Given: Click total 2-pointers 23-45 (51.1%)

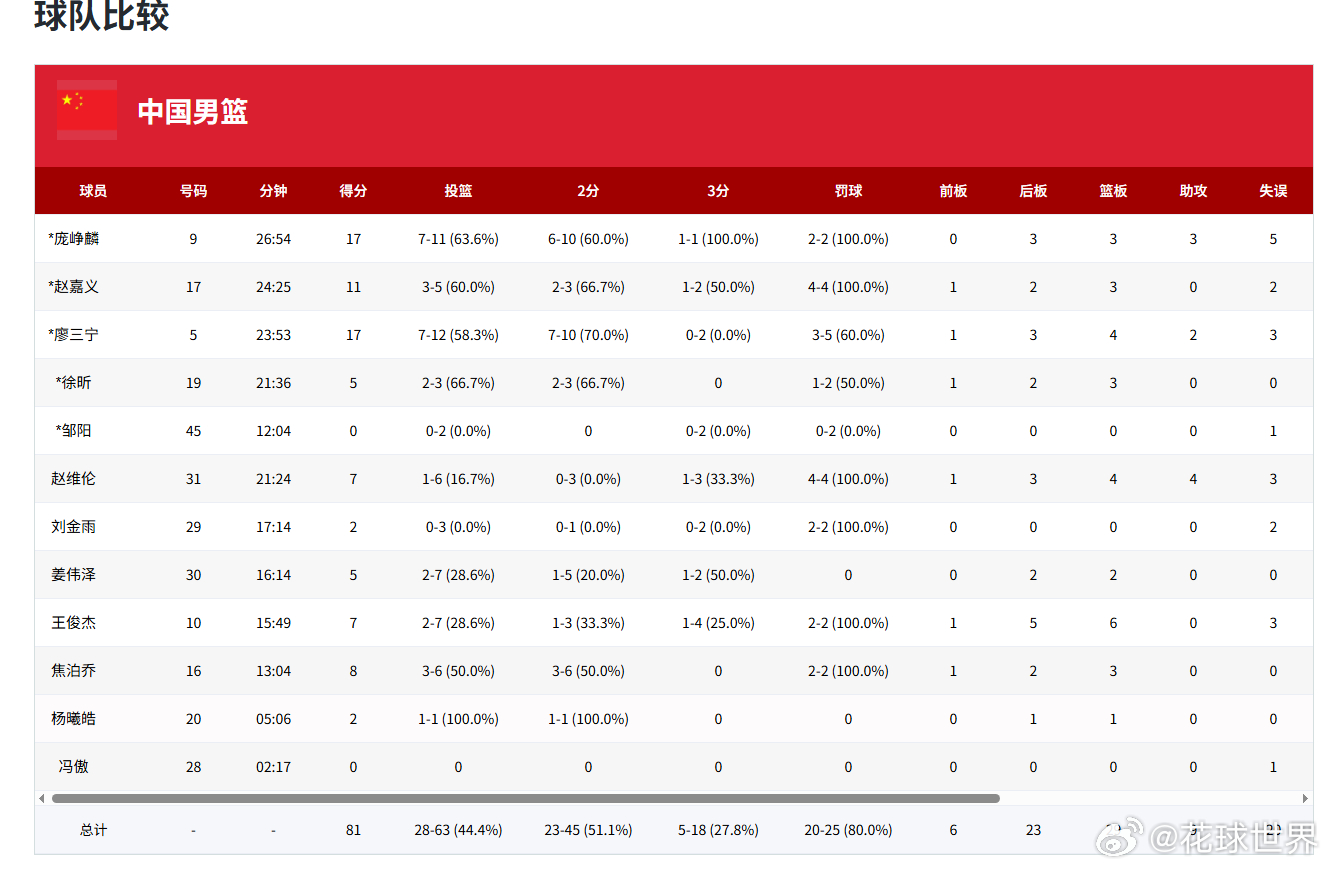Looking at the screenshot, I should (x=588, y=830).
